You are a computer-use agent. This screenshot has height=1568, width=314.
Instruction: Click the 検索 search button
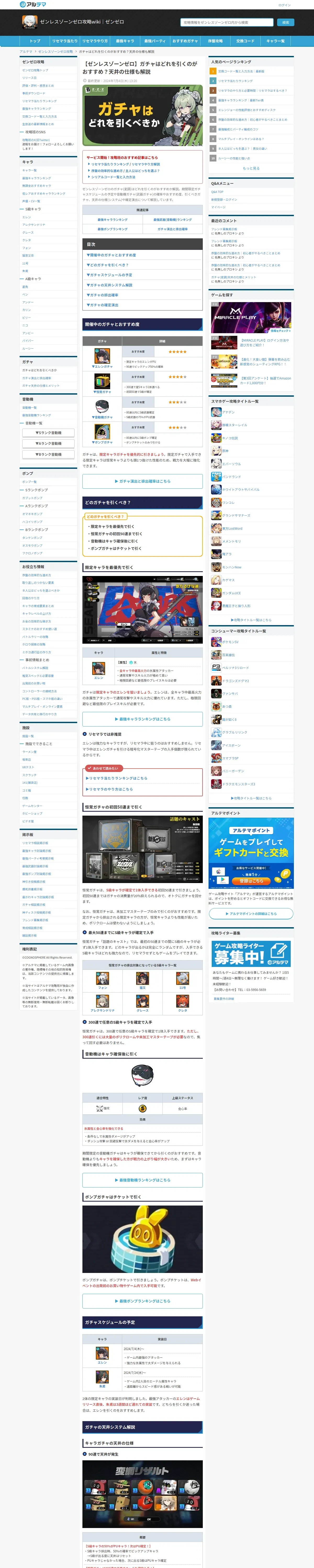(285, 22)
